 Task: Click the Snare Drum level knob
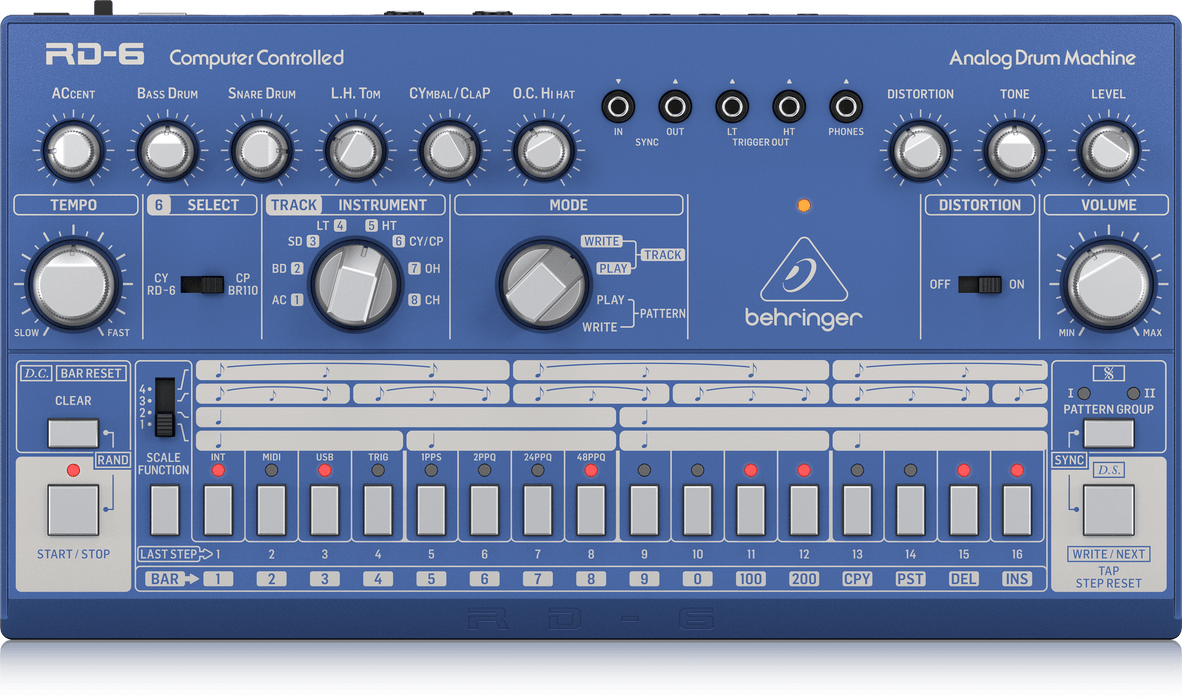point(260,151)
